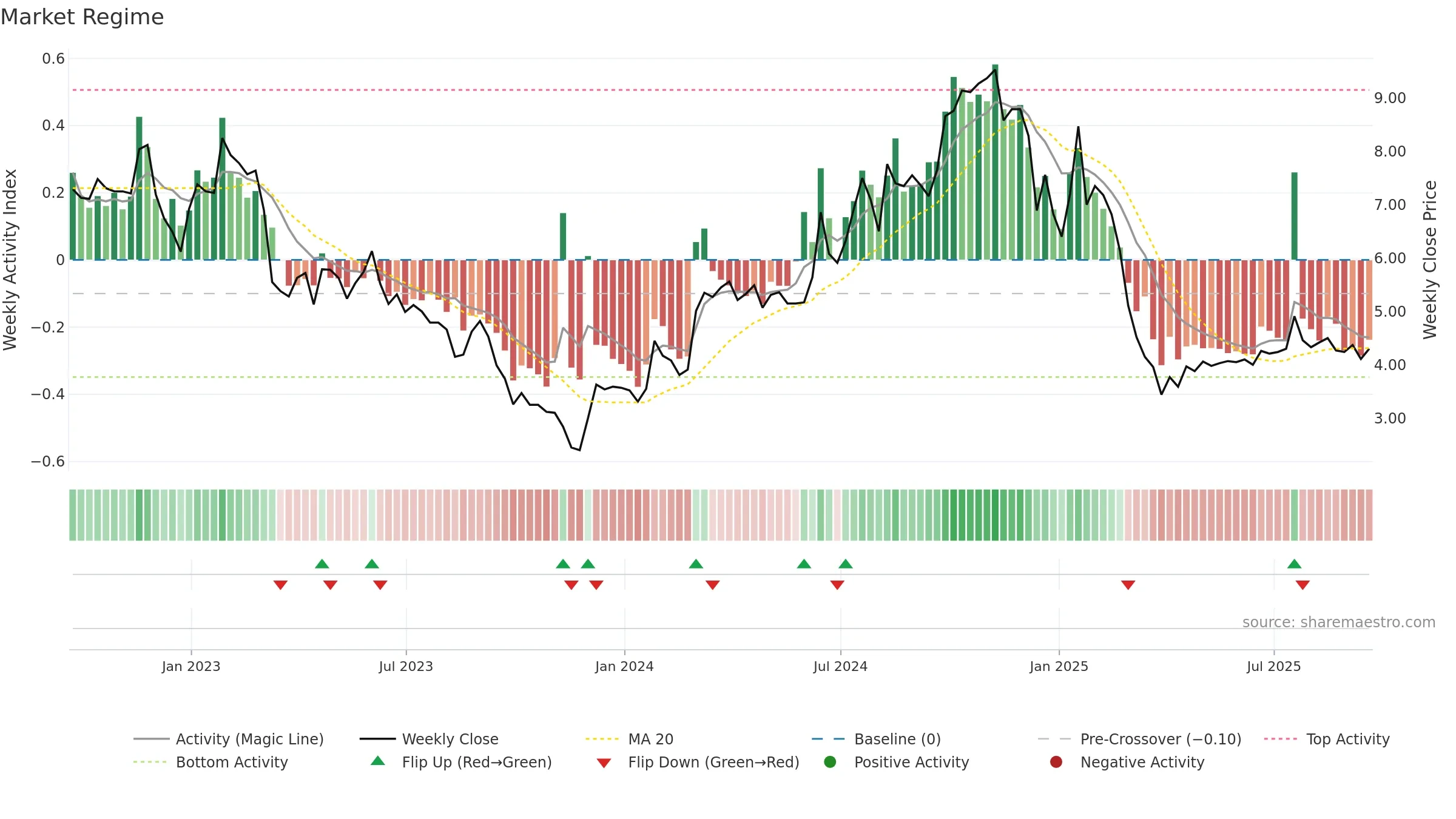Click the 0.4 left axis tick label

(x=53, y=126)
